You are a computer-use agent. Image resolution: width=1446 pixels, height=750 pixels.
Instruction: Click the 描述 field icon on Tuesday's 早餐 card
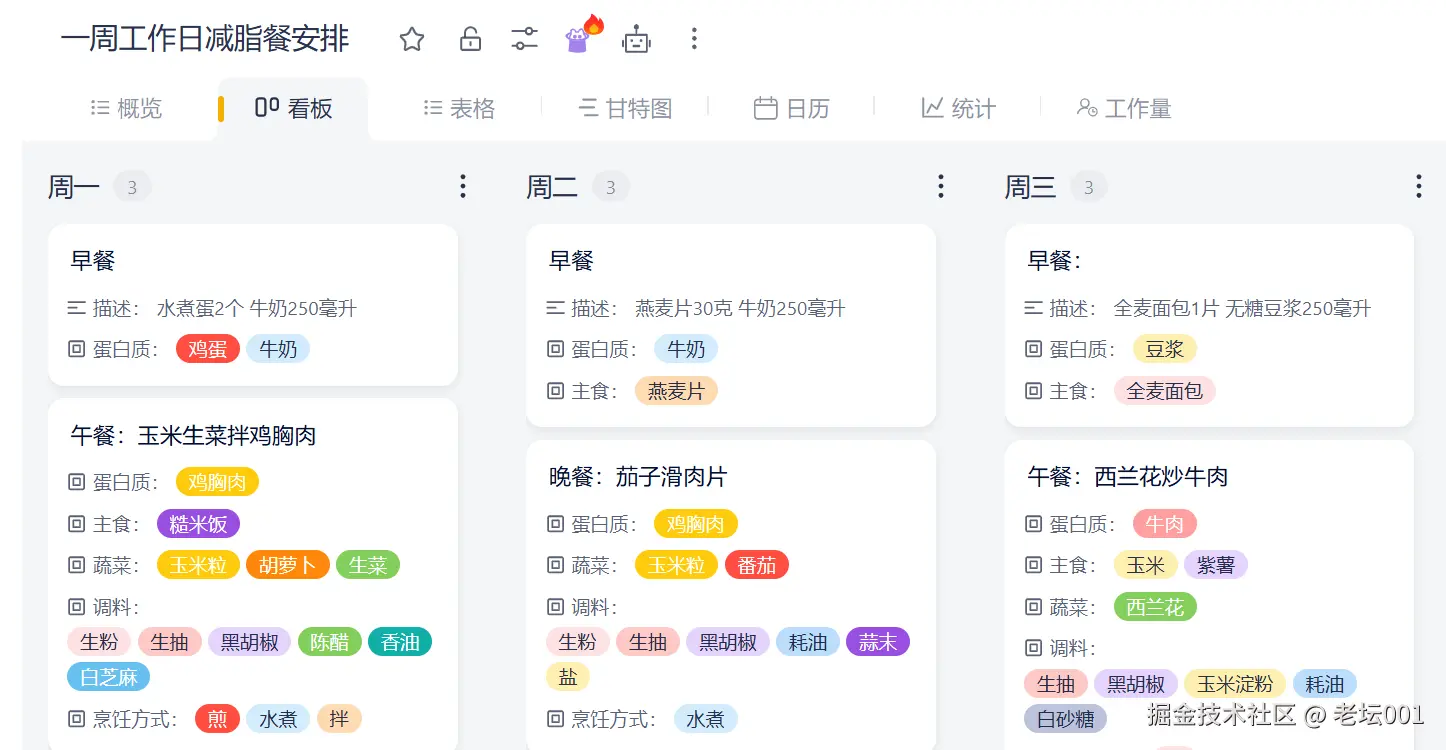(x=555, y=307)
